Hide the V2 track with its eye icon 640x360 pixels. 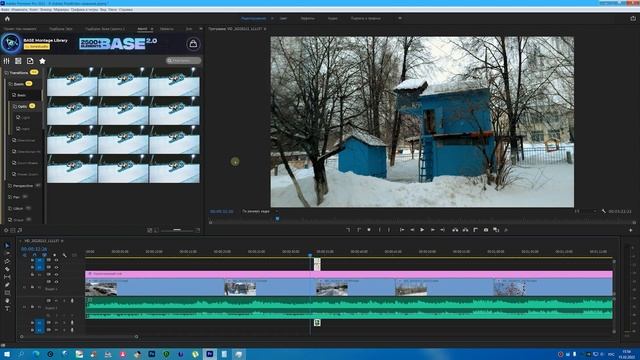(x=56, y=275)
